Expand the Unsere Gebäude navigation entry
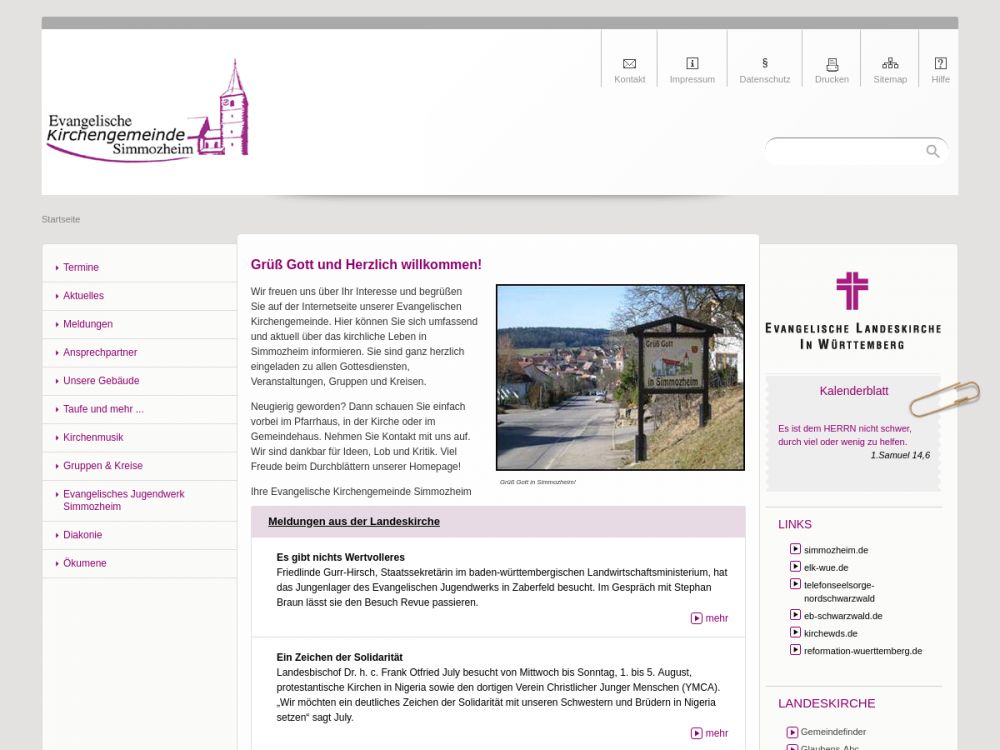The image size is (1000, 750). tap(101, 381)
